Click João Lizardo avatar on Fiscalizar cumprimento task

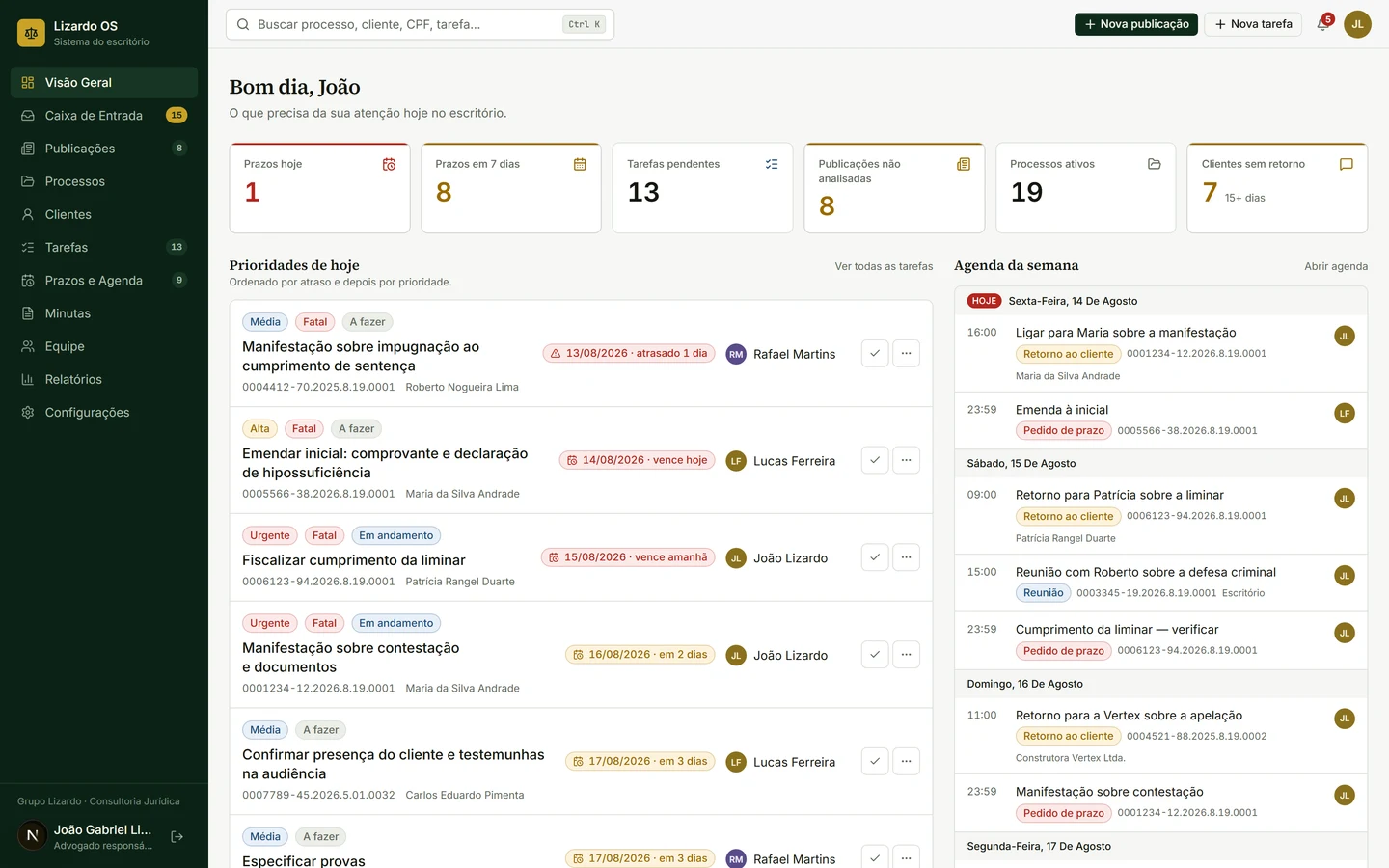736,557
